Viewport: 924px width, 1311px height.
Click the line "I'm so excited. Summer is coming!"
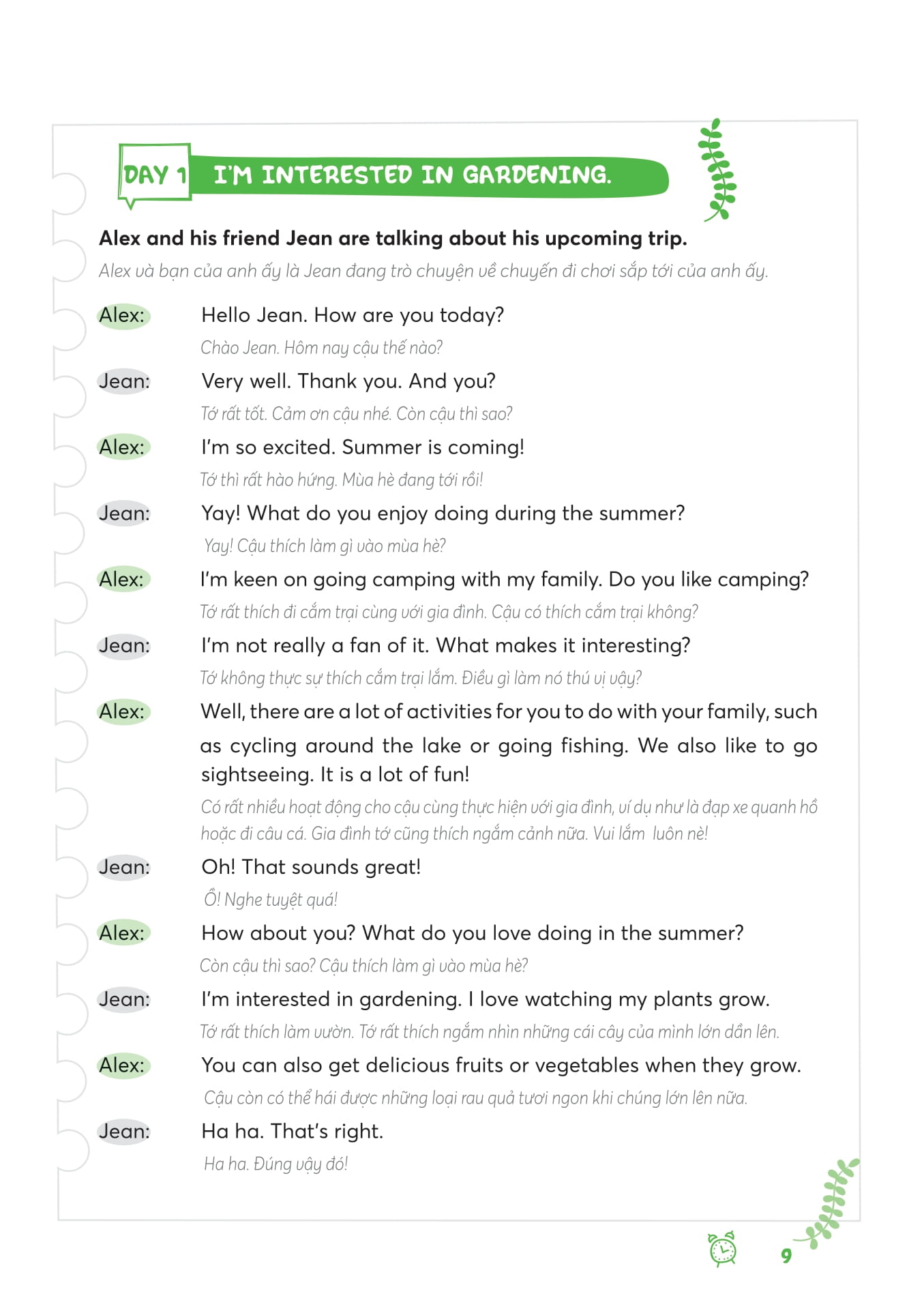(362, 447)
